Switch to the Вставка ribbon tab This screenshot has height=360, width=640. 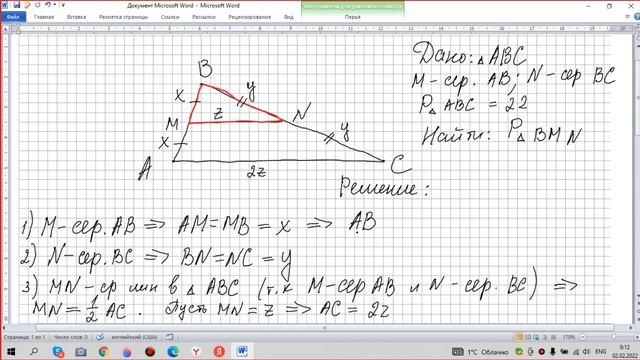(76, 17)
